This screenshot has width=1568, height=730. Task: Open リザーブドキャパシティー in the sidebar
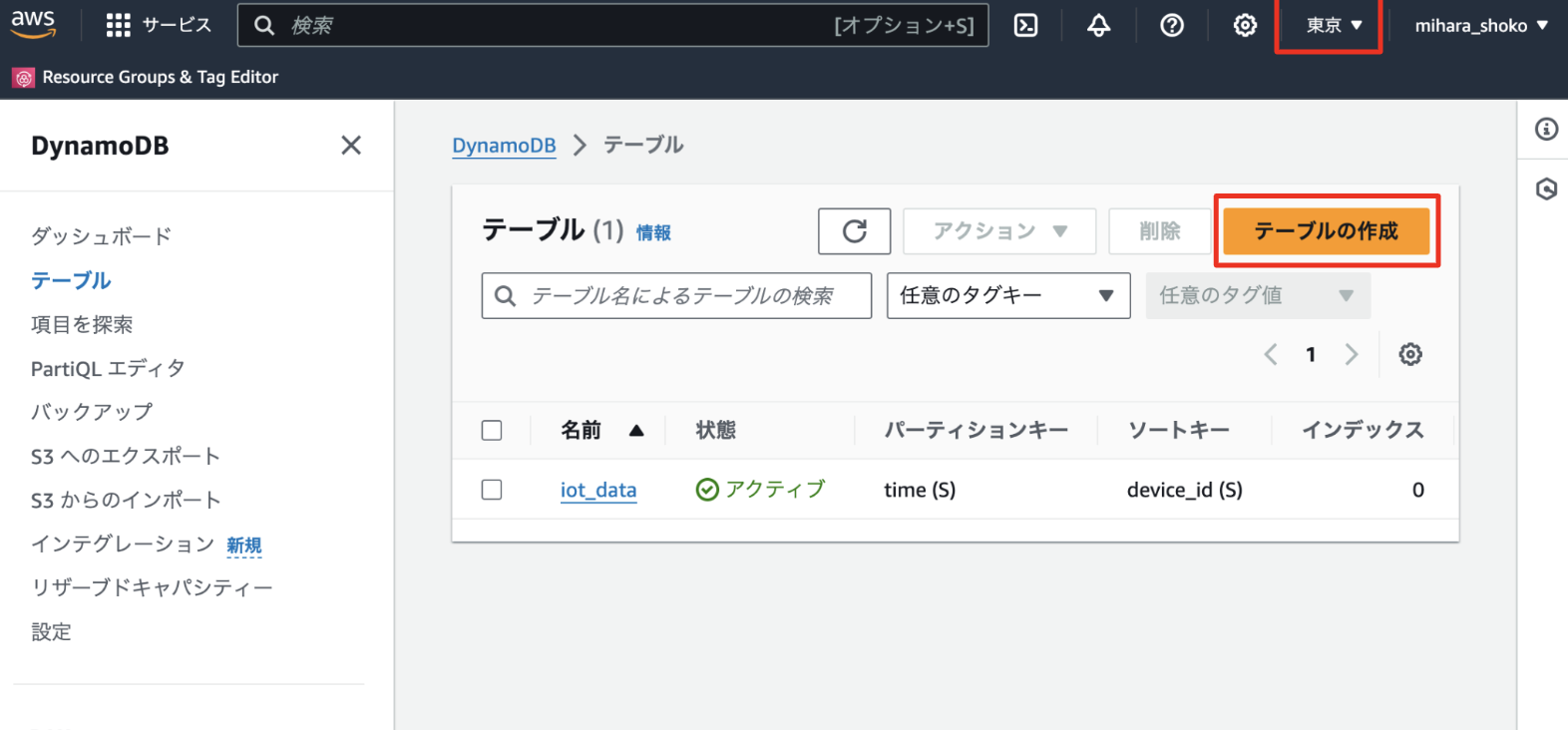click(152, 587)
